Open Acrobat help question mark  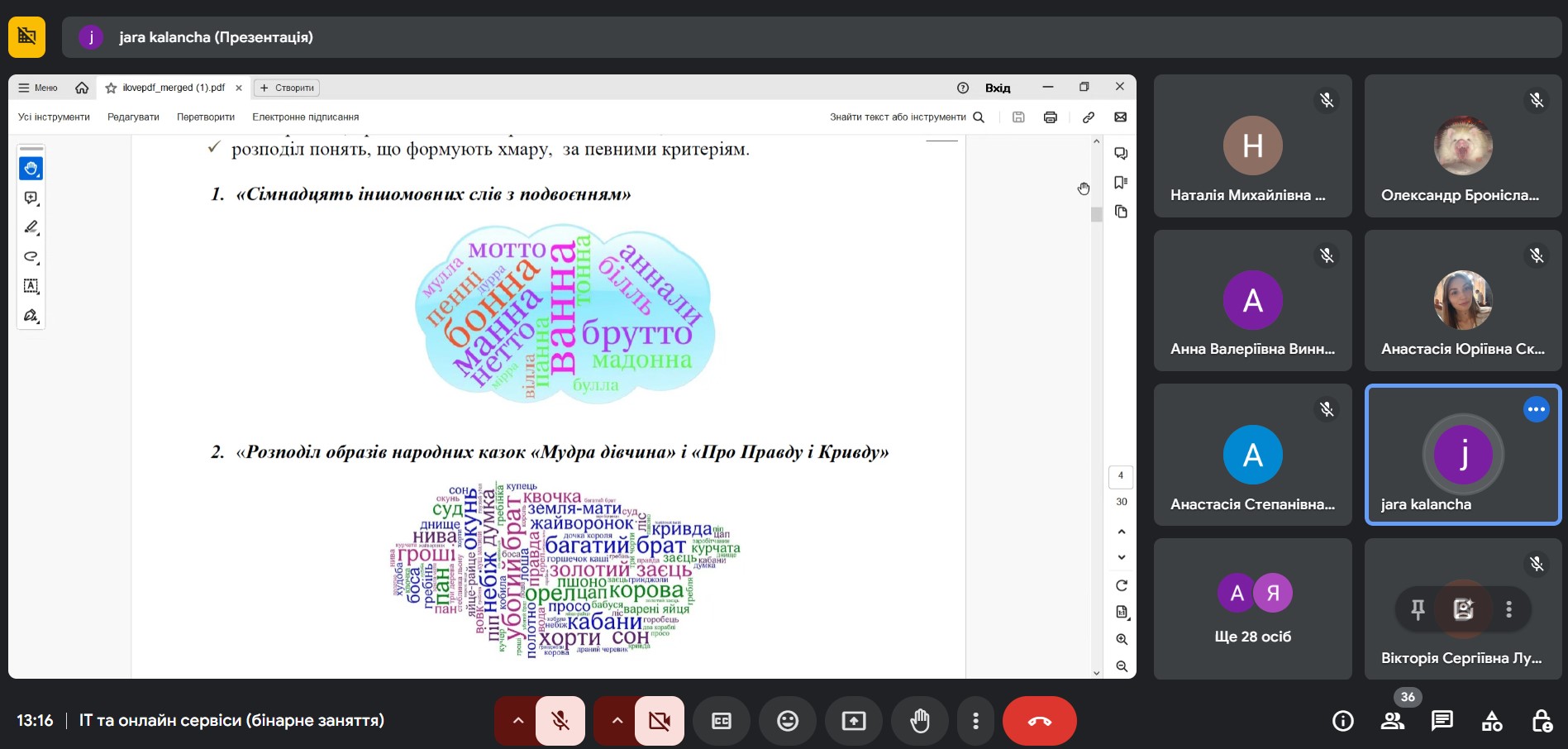point(963,88)
